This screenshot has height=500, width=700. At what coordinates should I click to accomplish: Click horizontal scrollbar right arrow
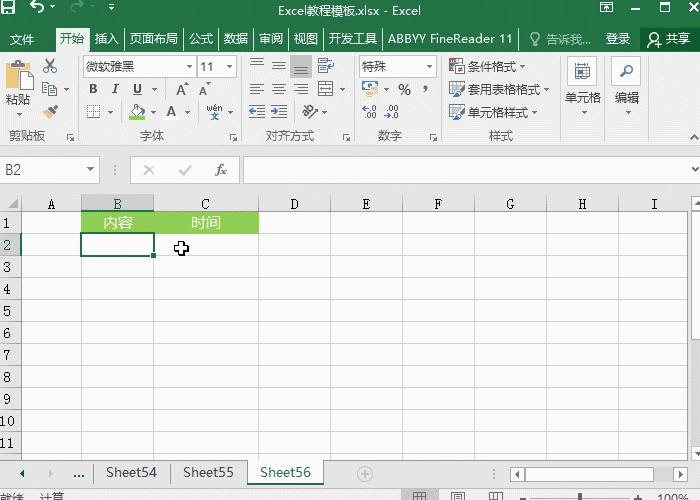680,474
